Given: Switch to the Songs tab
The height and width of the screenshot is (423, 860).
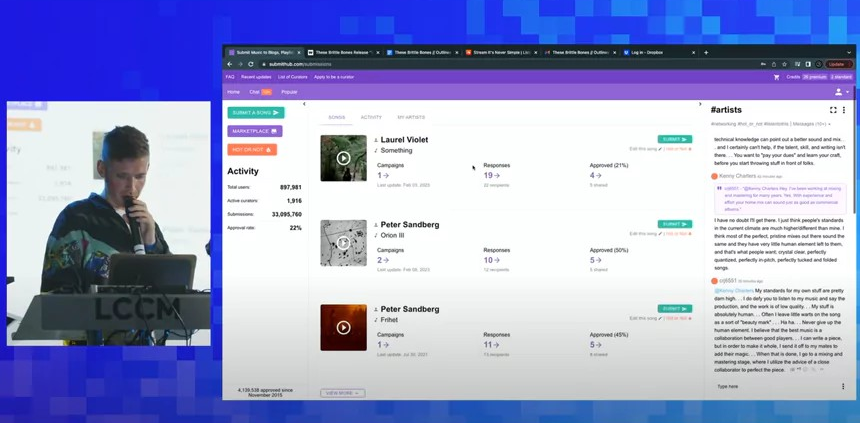Looking at the screenshot, I should (x=337, y=117).
